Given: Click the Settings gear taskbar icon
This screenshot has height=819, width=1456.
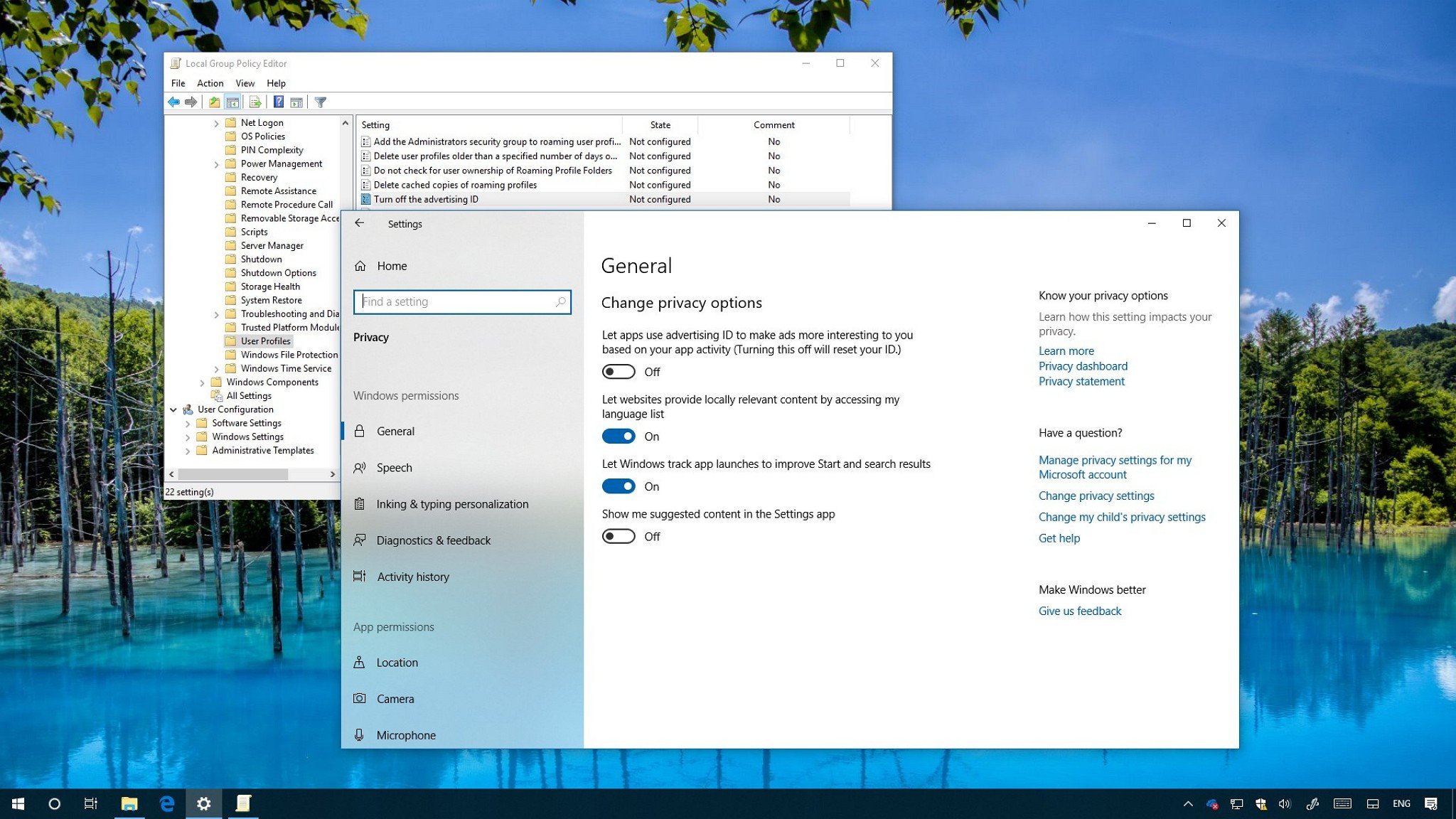Looking at the screenshot, I should coord(204,804).
